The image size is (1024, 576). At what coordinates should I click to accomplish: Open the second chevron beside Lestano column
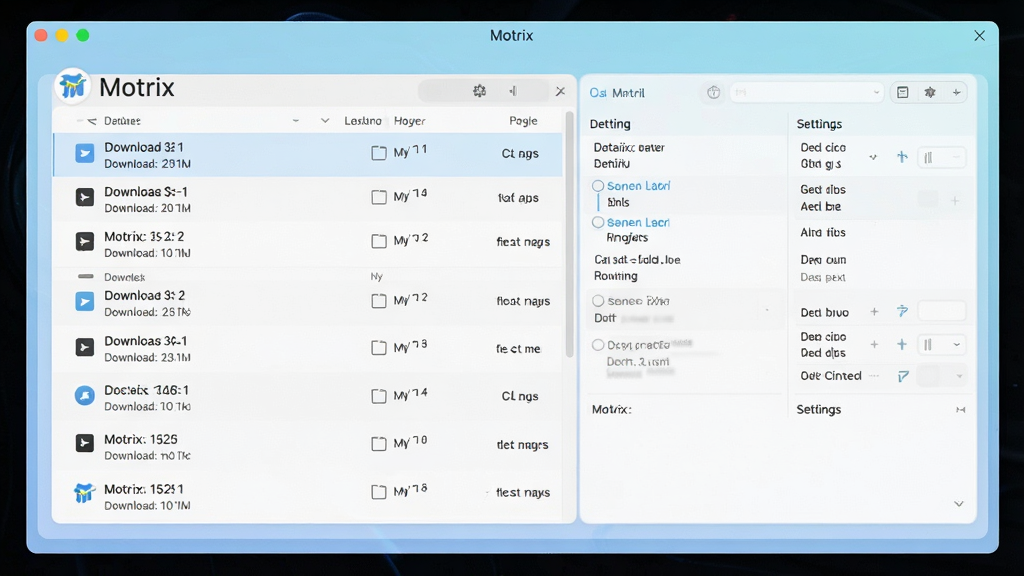click(x=325, y=121)
